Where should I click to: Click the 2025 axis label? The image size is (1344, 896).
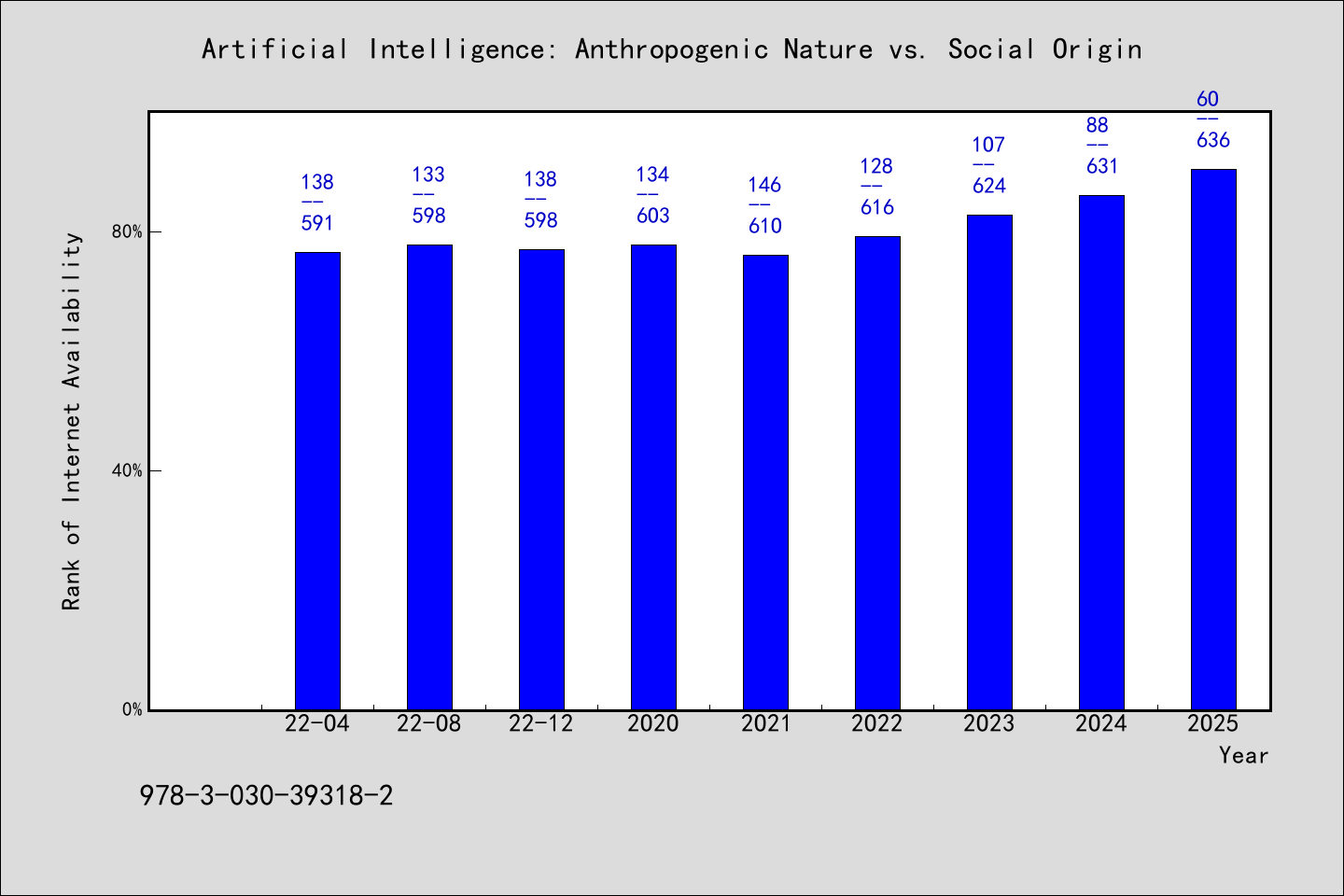tap(1213, 723)
